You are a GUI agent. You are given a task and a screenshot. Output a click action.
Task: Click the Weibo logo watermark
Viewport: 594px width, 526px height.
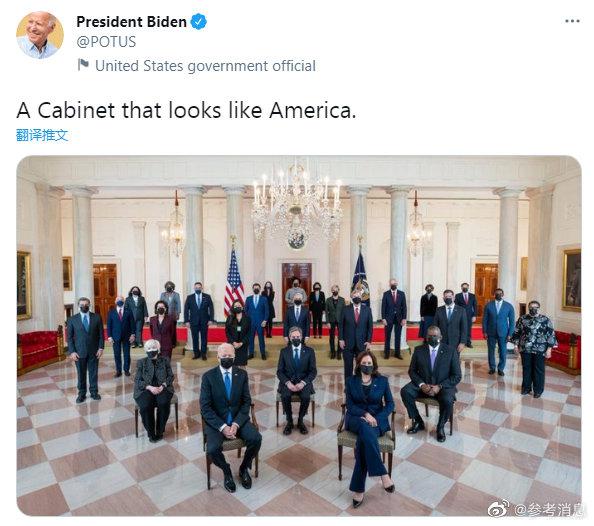(x=498, y=509)
